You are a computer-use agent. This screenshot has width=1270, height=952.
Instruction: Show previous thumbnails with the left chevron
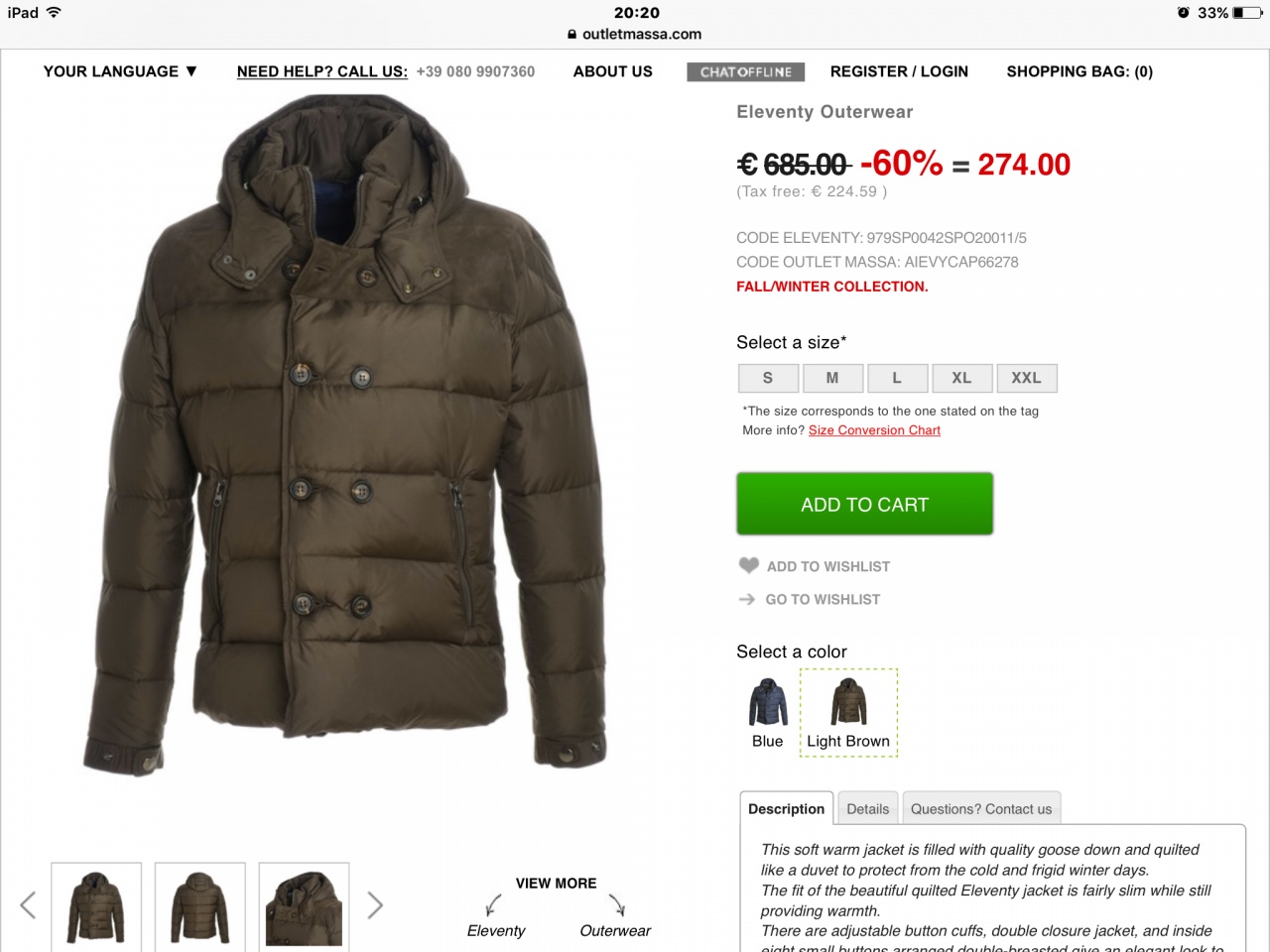[28, 904]
